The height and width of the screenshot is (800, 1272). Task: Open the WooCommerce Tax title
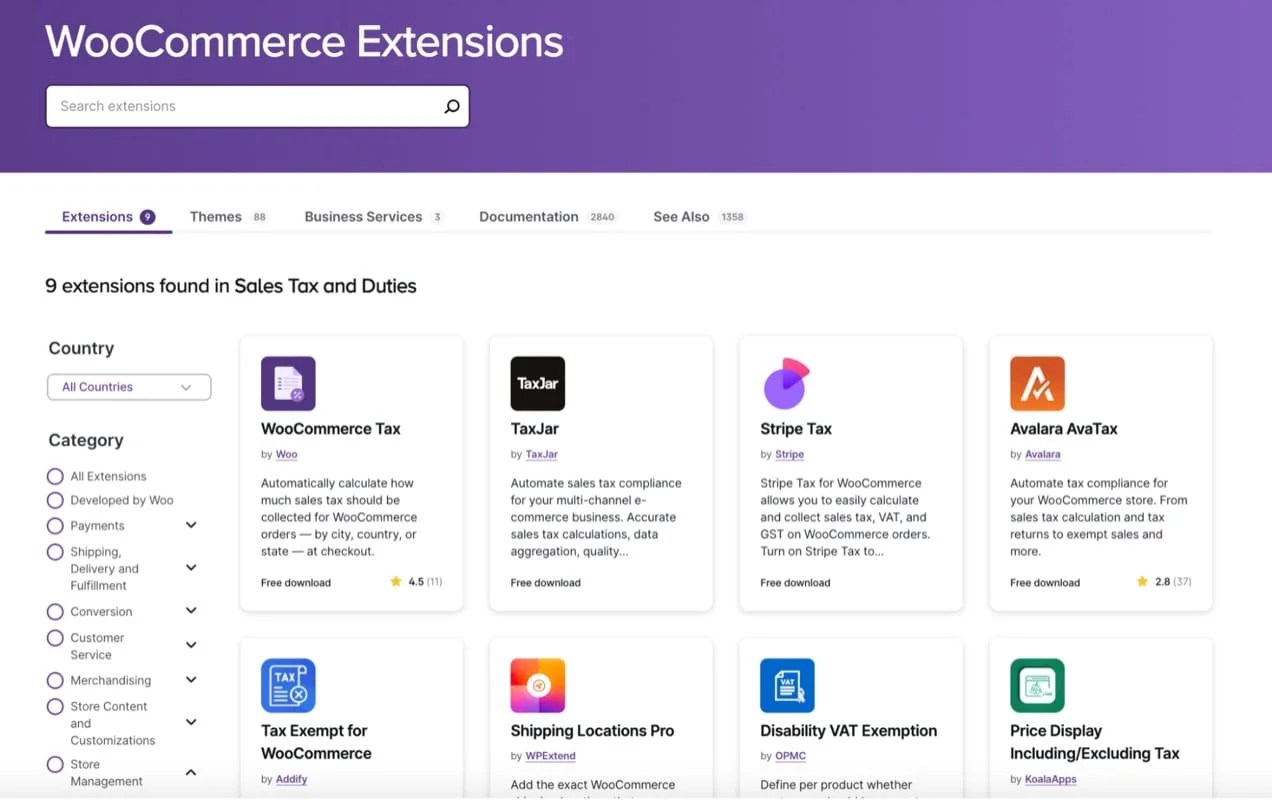point(331,429)
